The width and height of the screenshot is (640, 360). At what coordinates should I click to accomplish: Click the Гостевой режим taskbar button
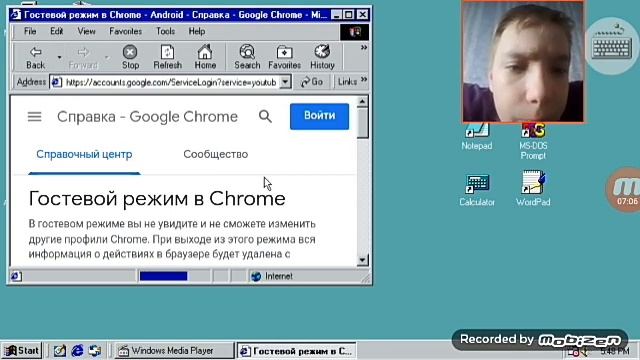coord(296,351)
